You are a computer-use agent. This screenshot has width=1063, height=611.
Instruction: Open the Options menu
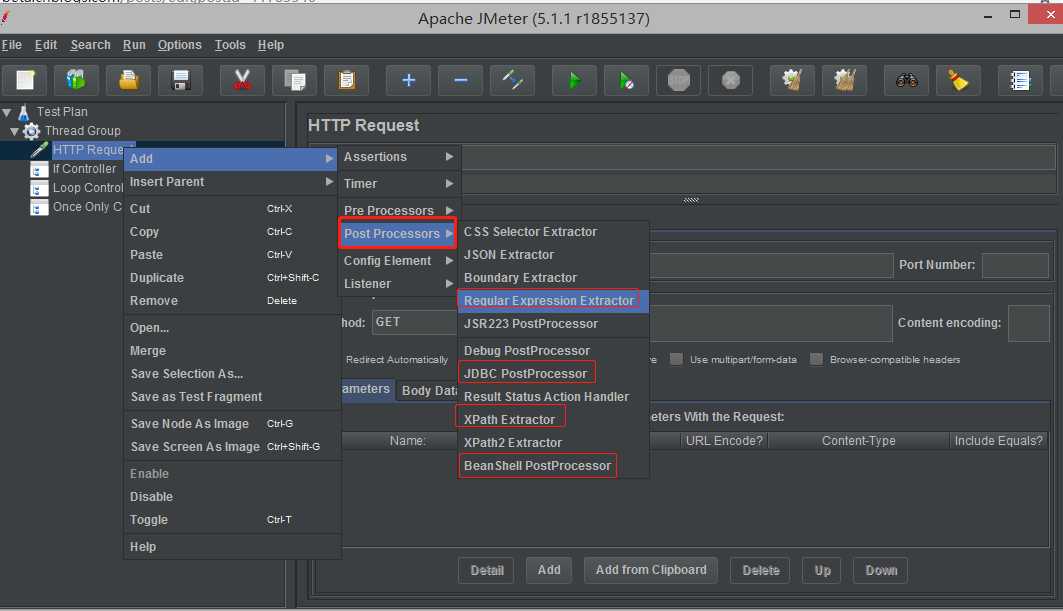(x=180, y=45)
